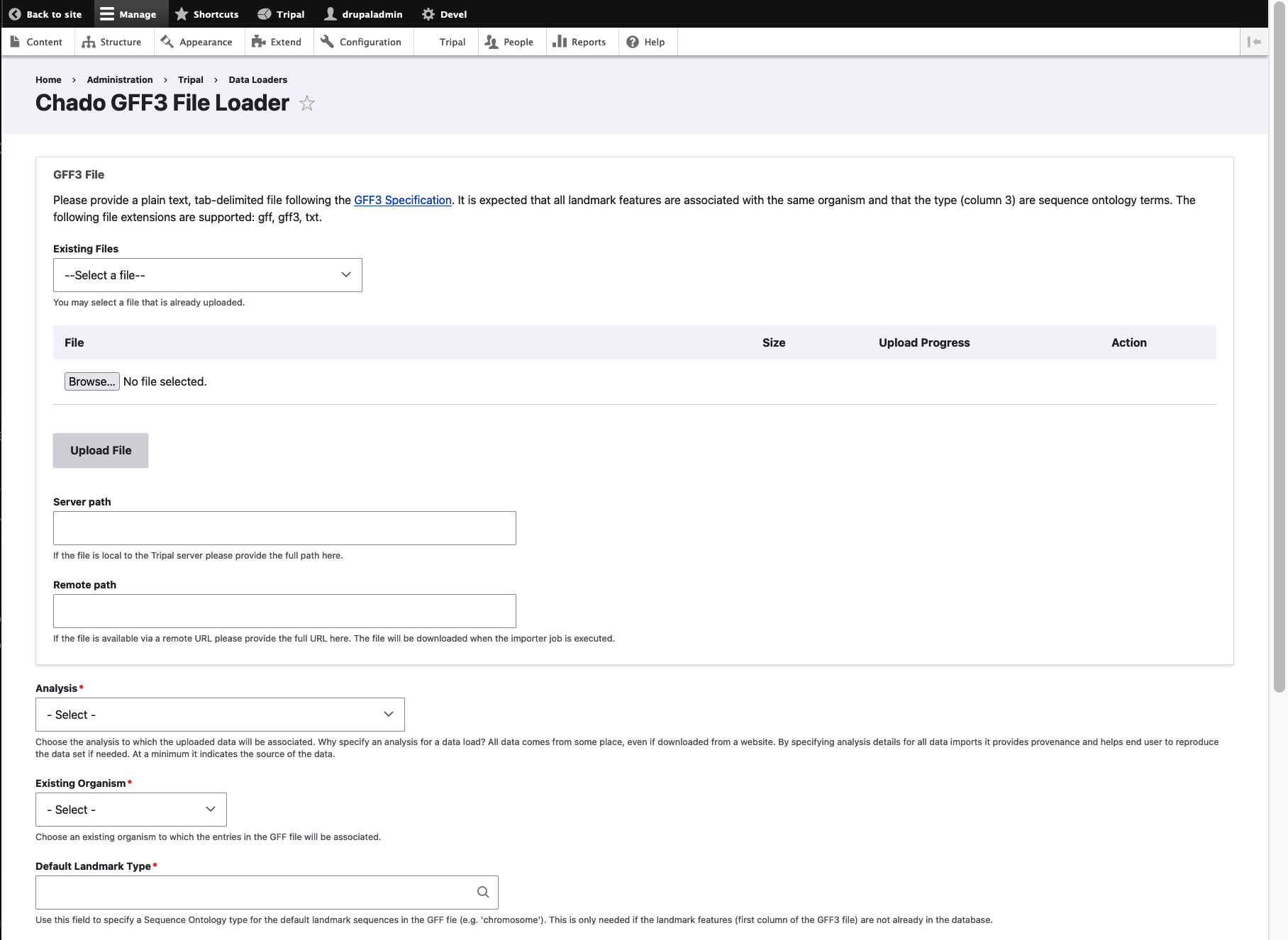Focus the Remote path text field
Viewport: 1288px width, 940px height.
coord(284,611)
